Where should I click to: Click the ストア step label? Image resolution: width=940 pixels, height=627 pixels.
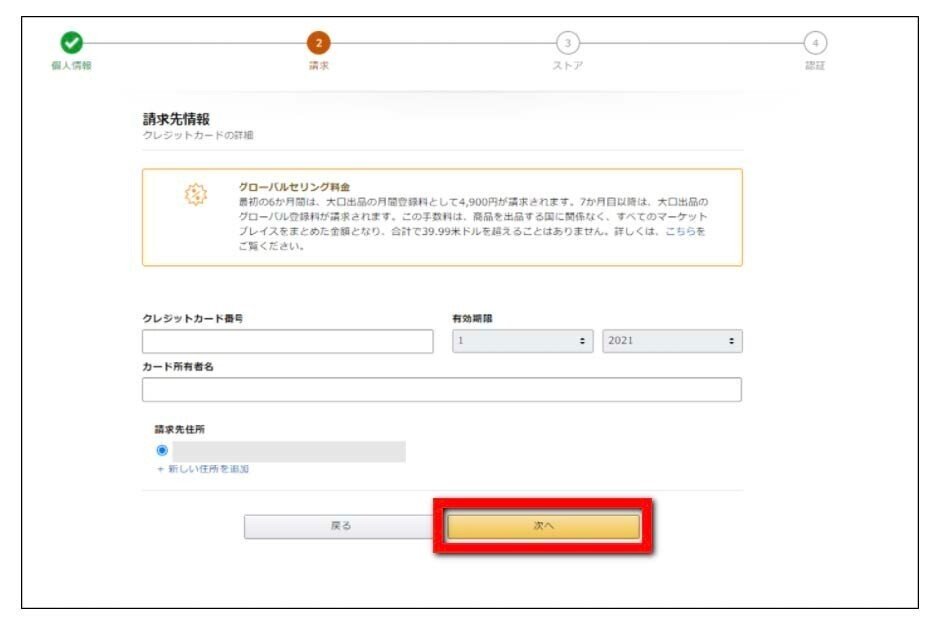click(568, 65)
